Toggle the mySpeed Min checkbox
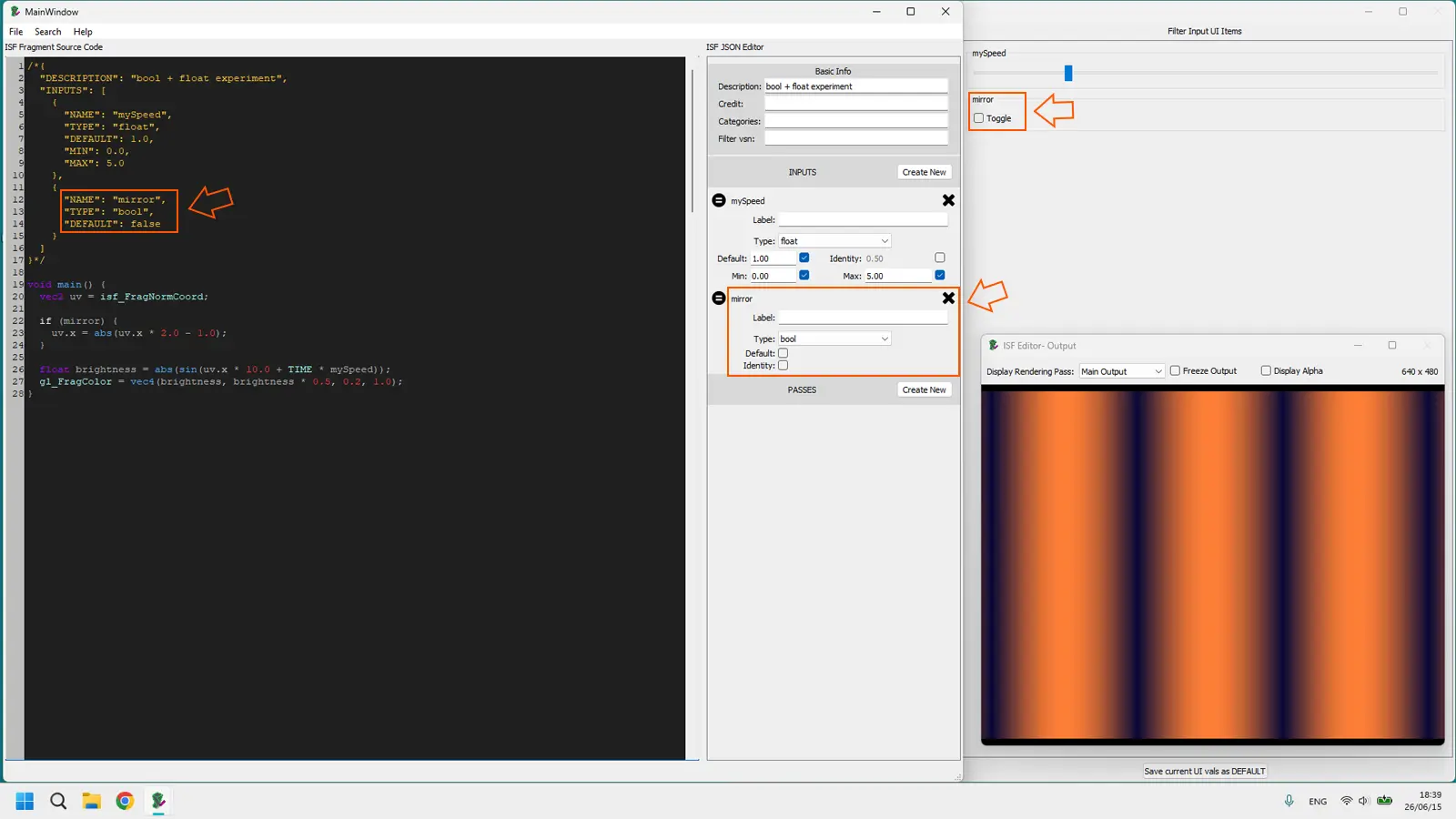 [x=804, y=275]
